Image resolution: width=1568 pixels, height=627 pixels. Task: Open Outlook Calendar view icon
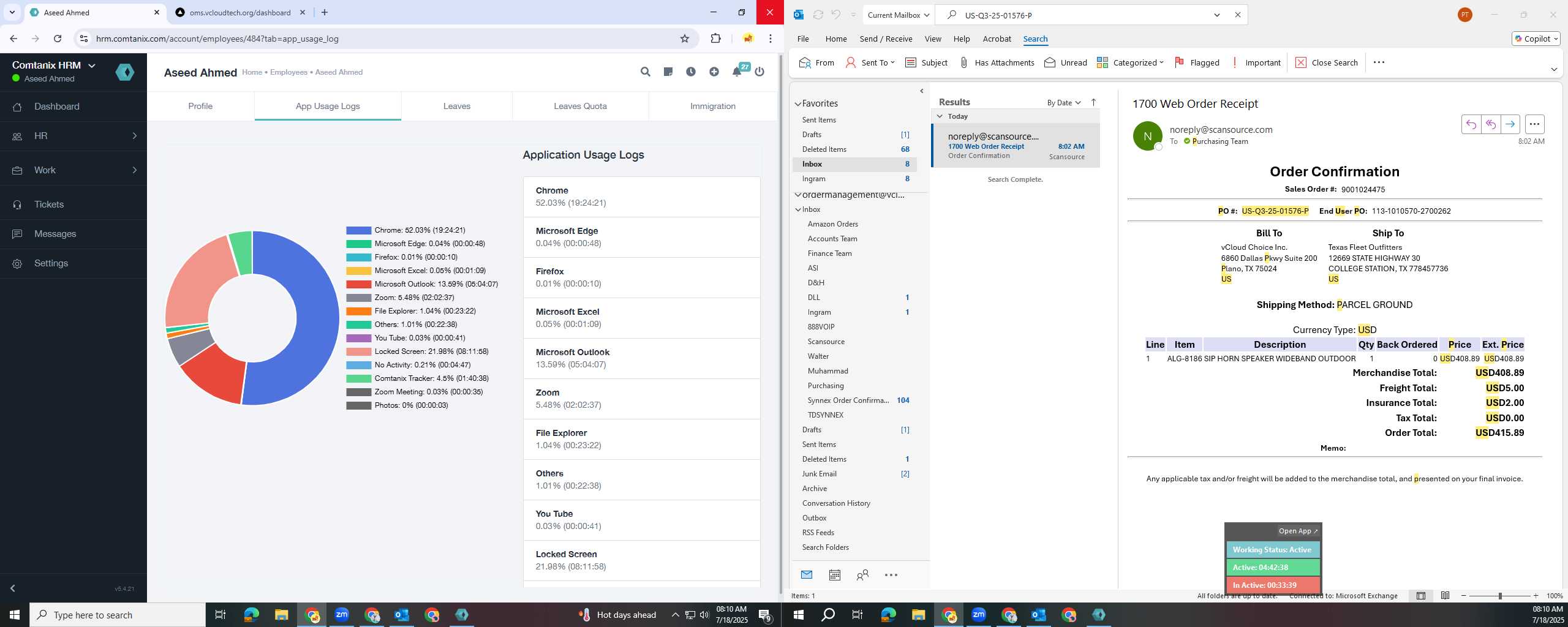point(834,575)
